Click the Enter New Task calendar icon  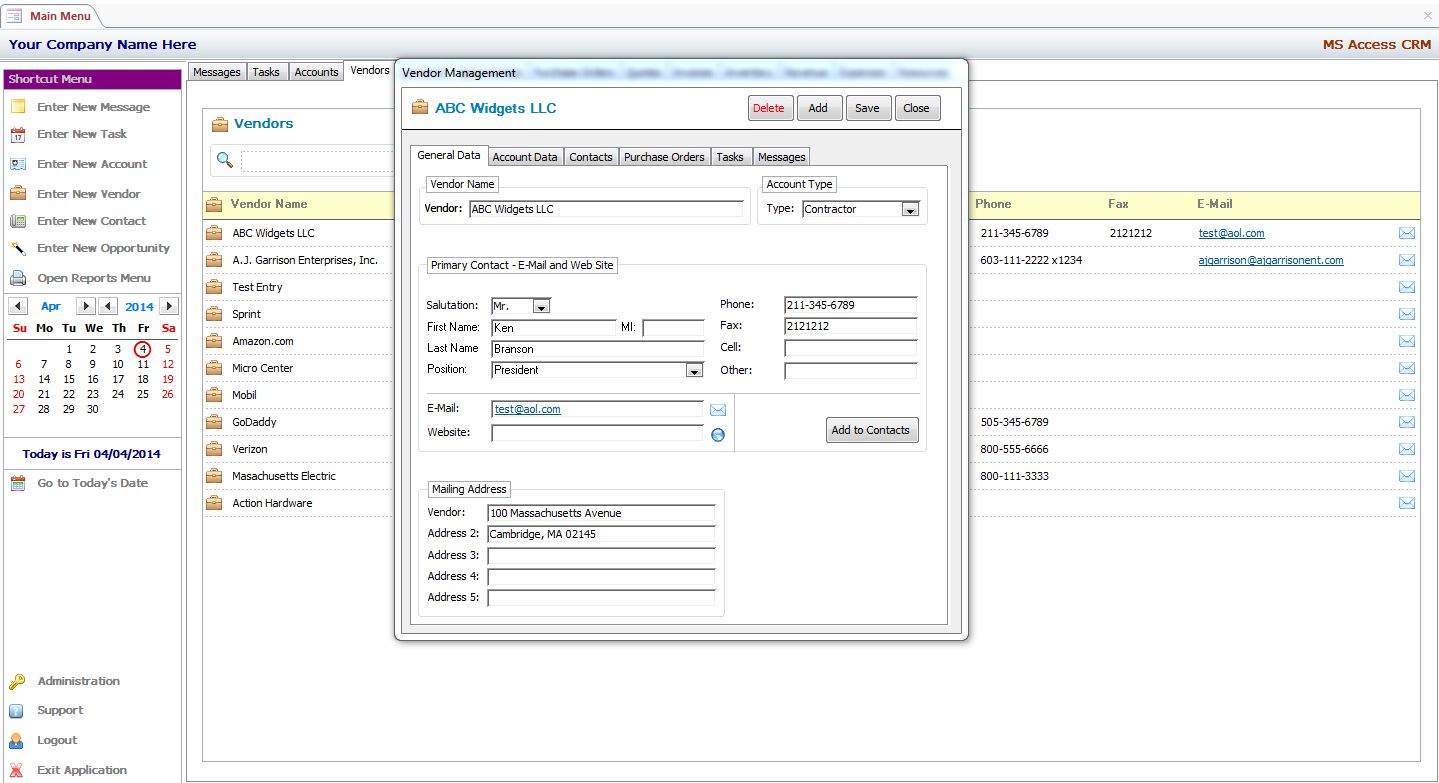pos(18,135)
